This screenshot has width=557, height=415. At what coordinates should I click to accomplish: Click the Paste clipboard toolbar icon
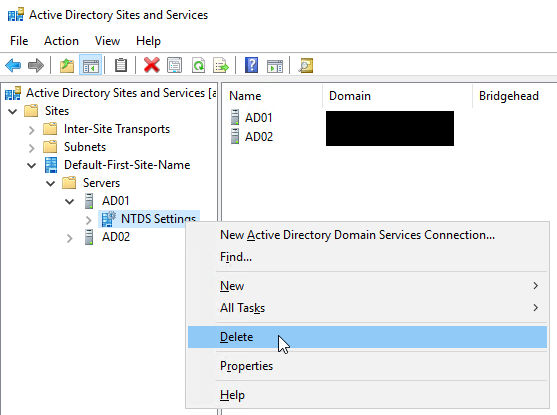coord(121,65)
